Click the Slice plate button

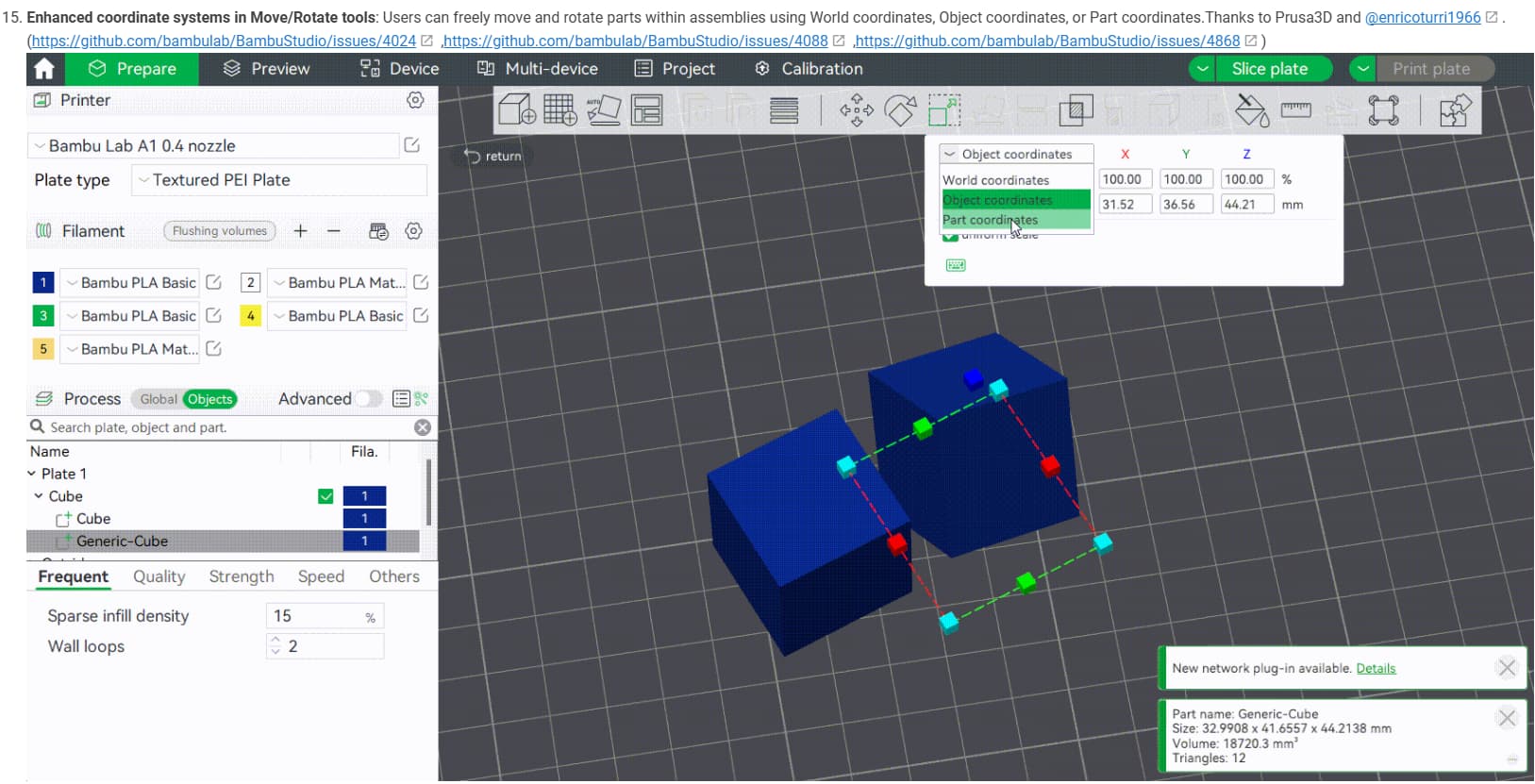(x=1269, y=69)
